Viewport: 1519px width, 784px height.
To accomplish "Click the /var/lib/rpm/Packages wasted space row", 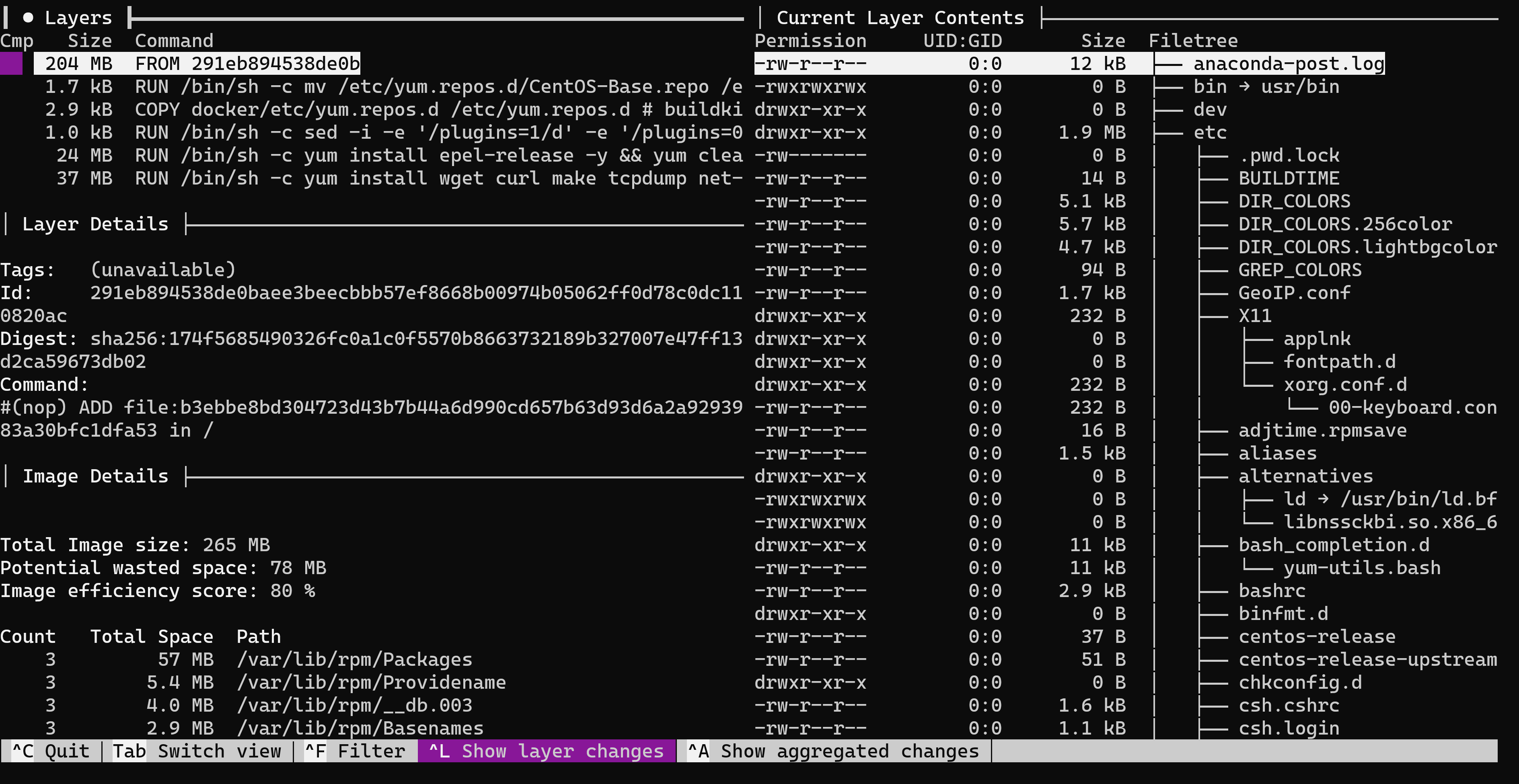I will 354,660.
